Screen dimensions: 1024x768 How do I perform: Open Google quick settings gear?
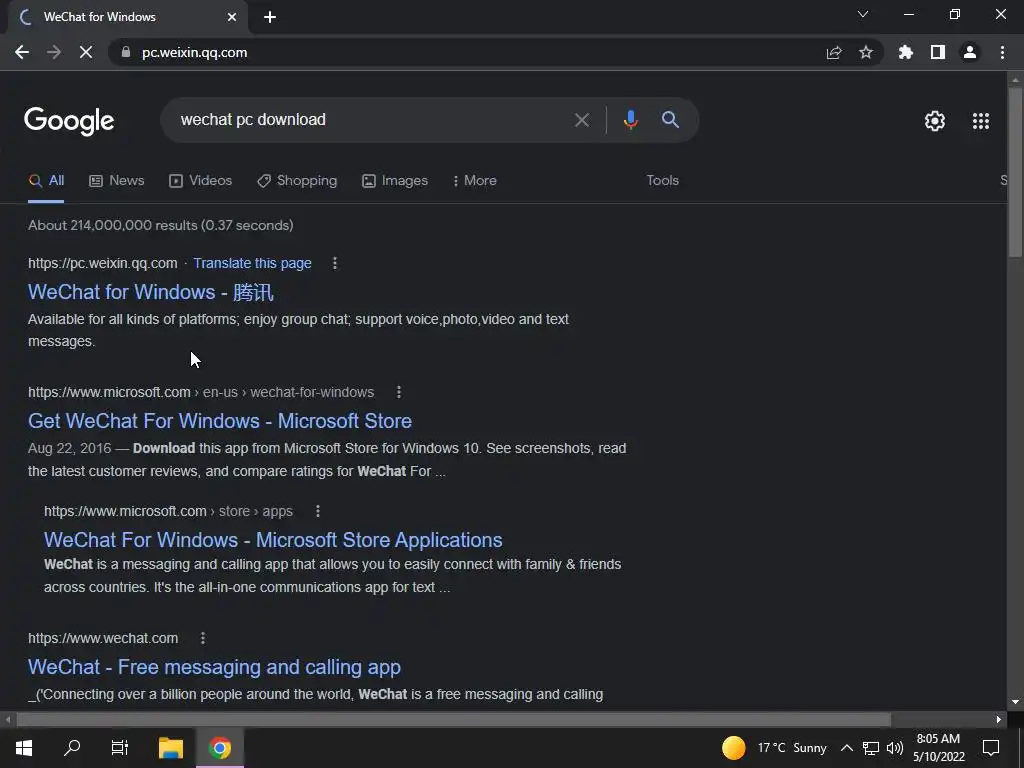coord(935,121)
